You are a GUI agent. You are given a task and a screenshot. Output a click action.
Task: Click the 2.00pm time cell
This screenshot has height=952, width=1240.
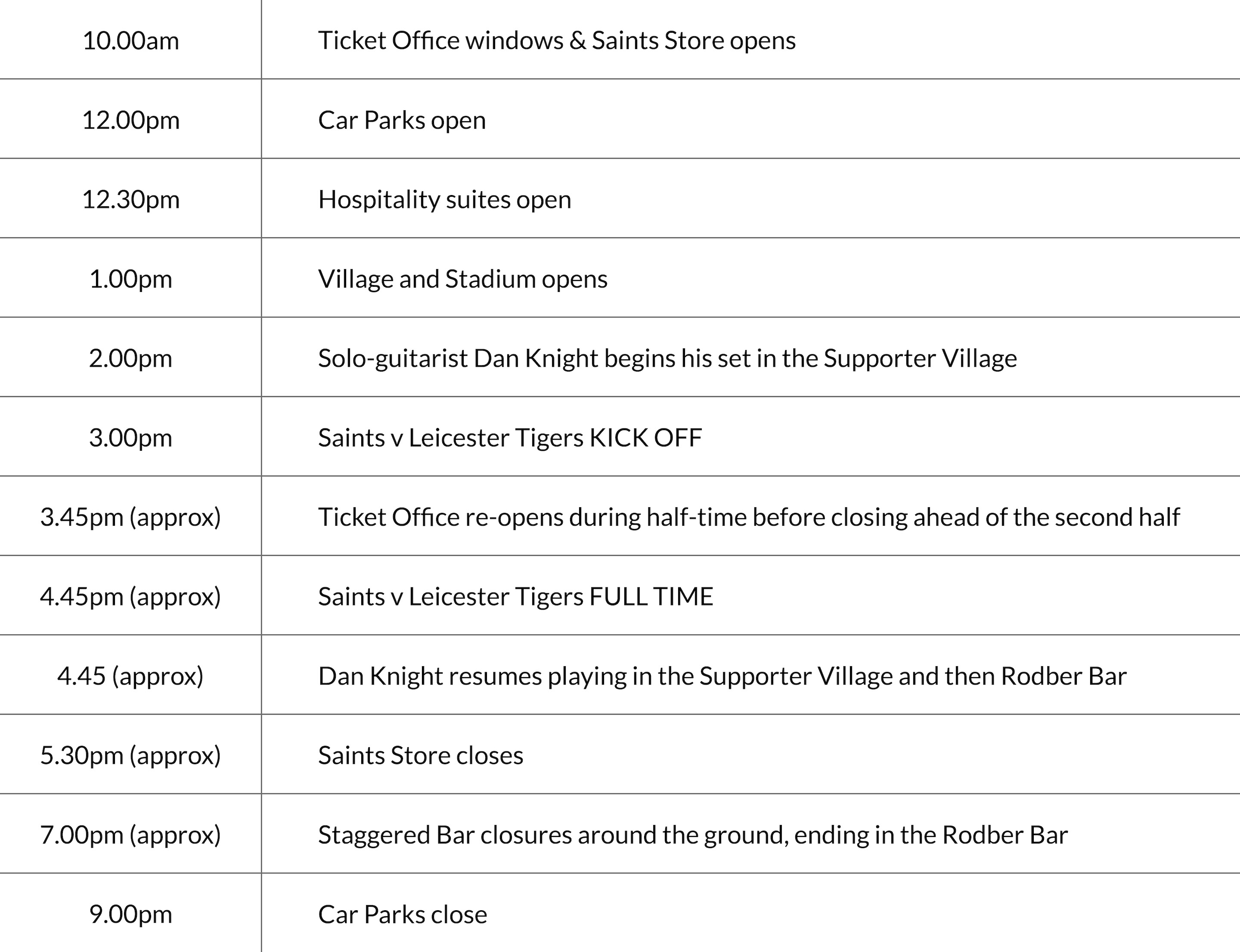click(x=130, y=358)
